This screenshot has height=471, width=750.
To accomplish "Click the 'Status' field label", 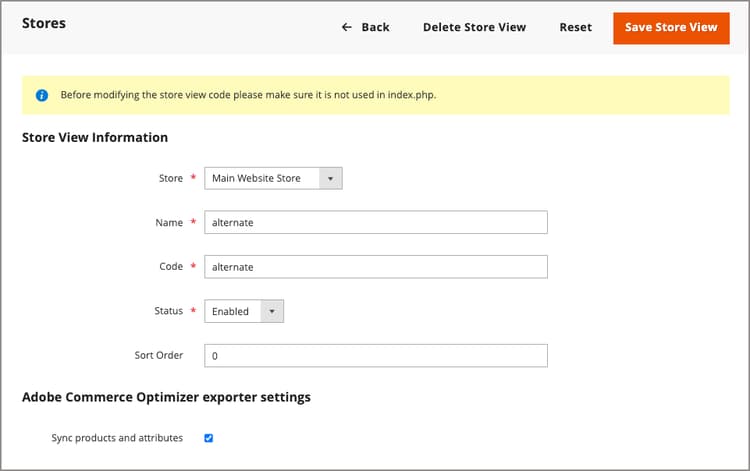I will point(168,311).
